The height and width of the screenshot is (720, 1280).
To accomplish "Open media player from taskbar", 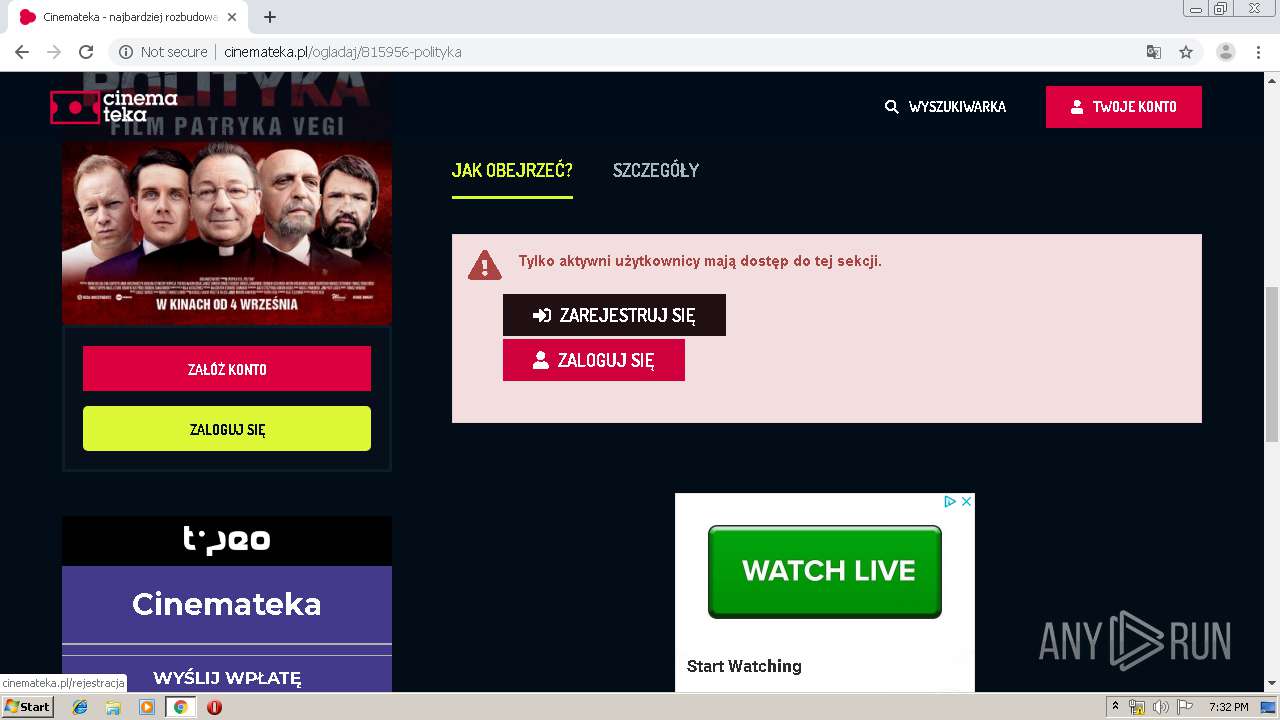I will [x=147, y=707].
